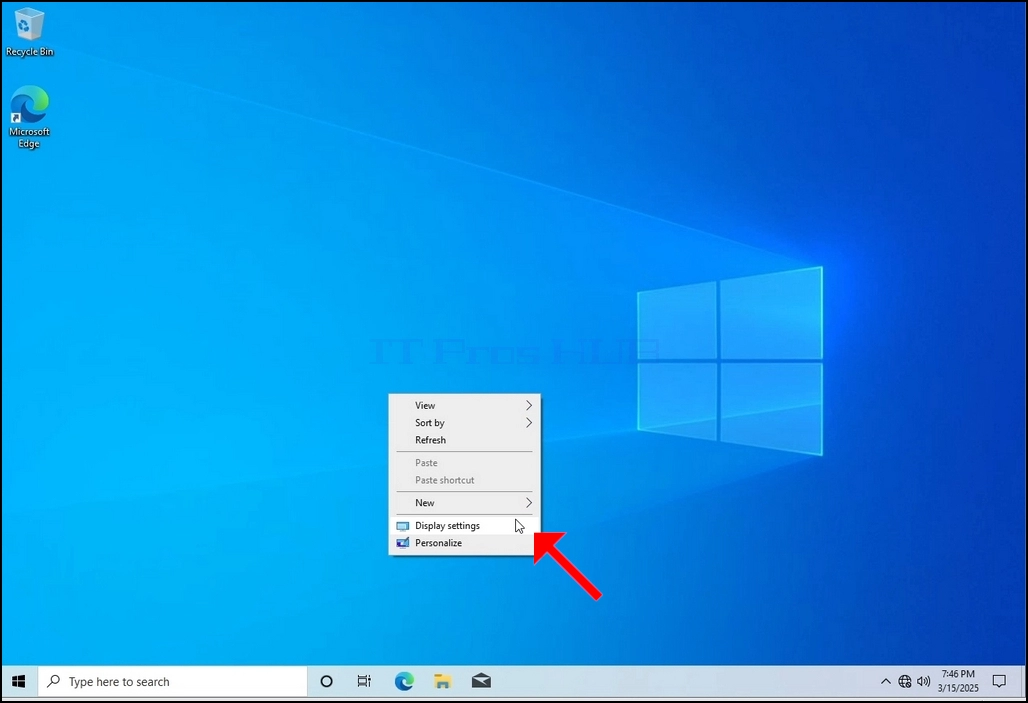Expand the New submenu
This screenshot has height=703, width=1028.
click(465, 503)
